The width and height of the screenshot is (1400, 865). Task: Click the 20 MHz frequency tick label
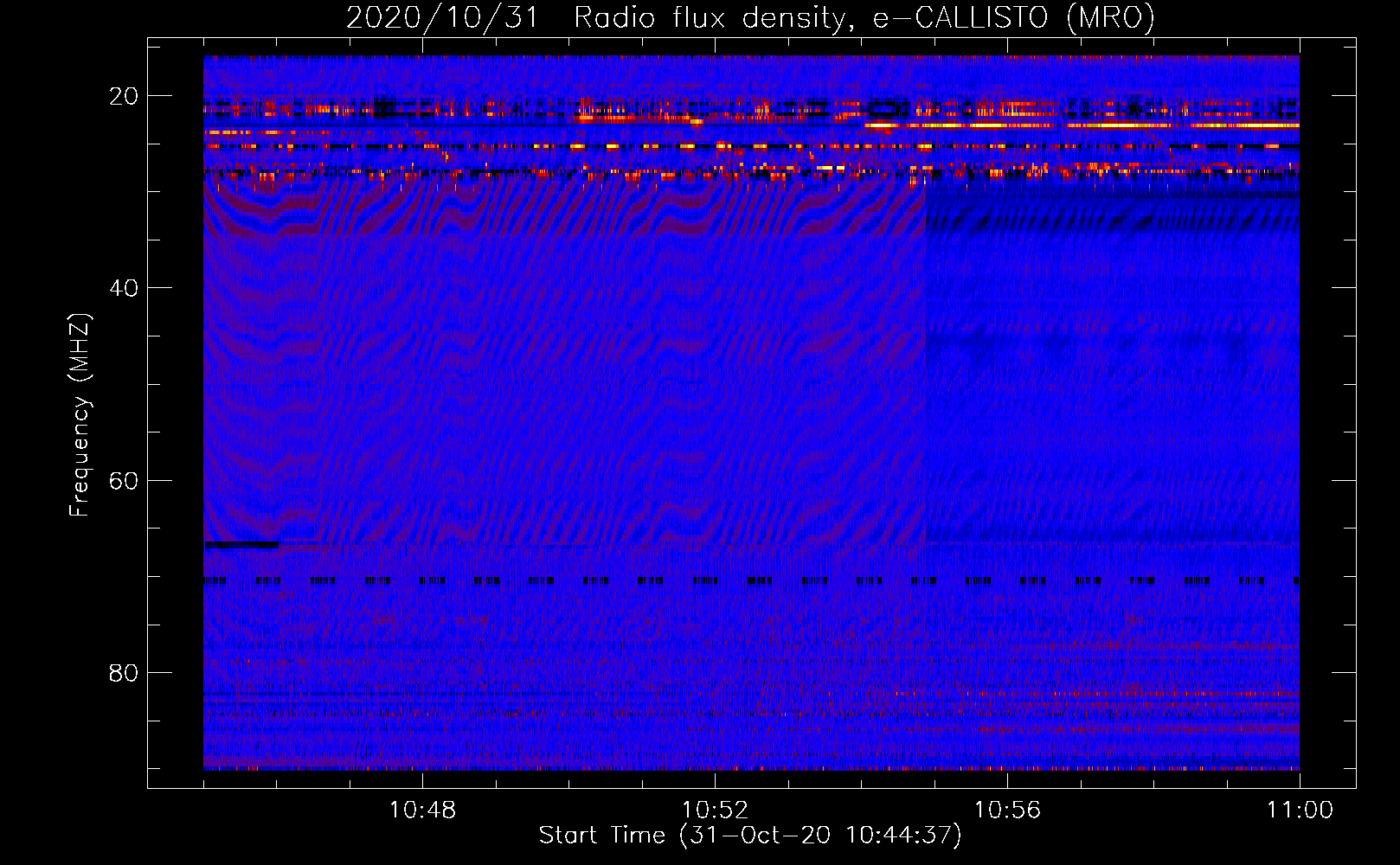click(x=124, y=96)
